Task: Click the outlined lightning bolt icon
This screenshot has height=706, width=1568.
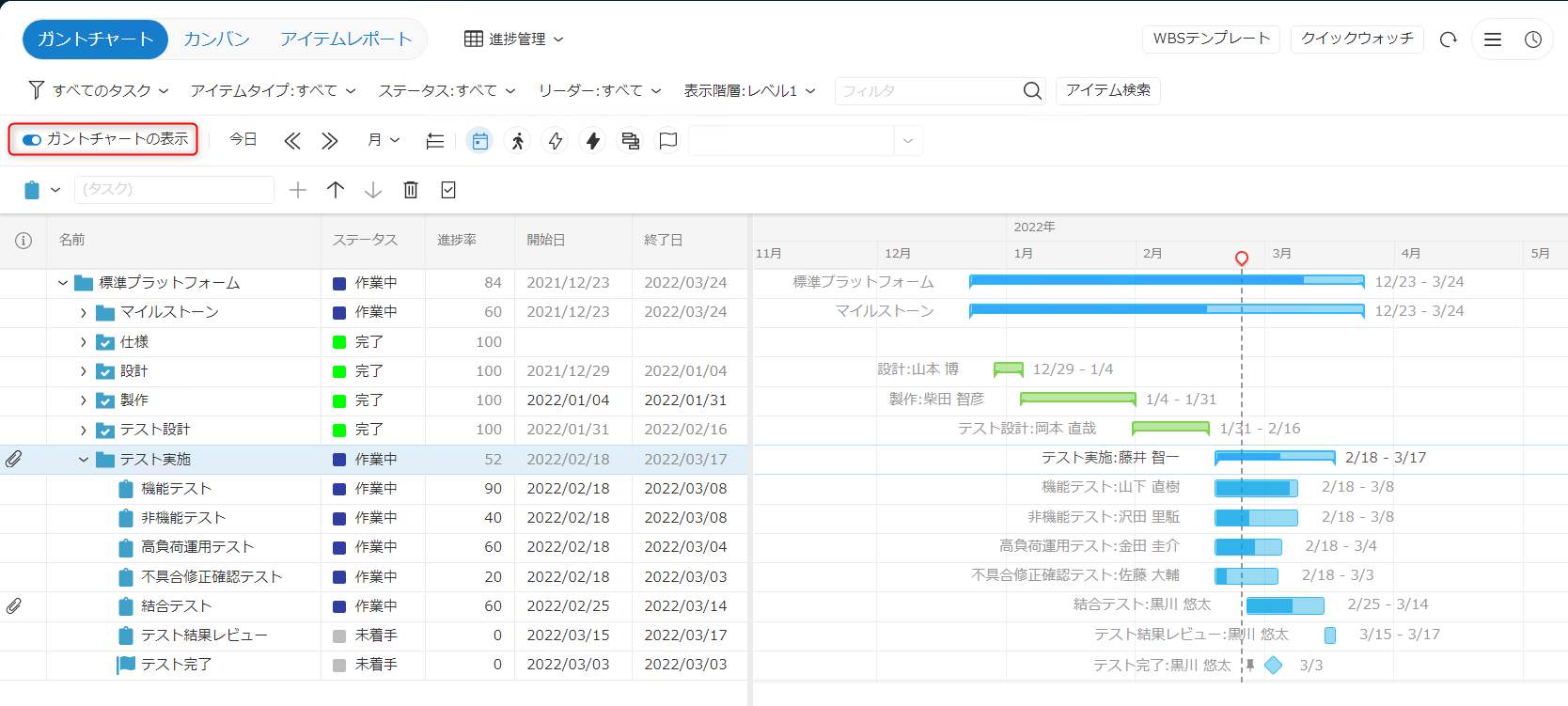Action: tap(556, 141)
